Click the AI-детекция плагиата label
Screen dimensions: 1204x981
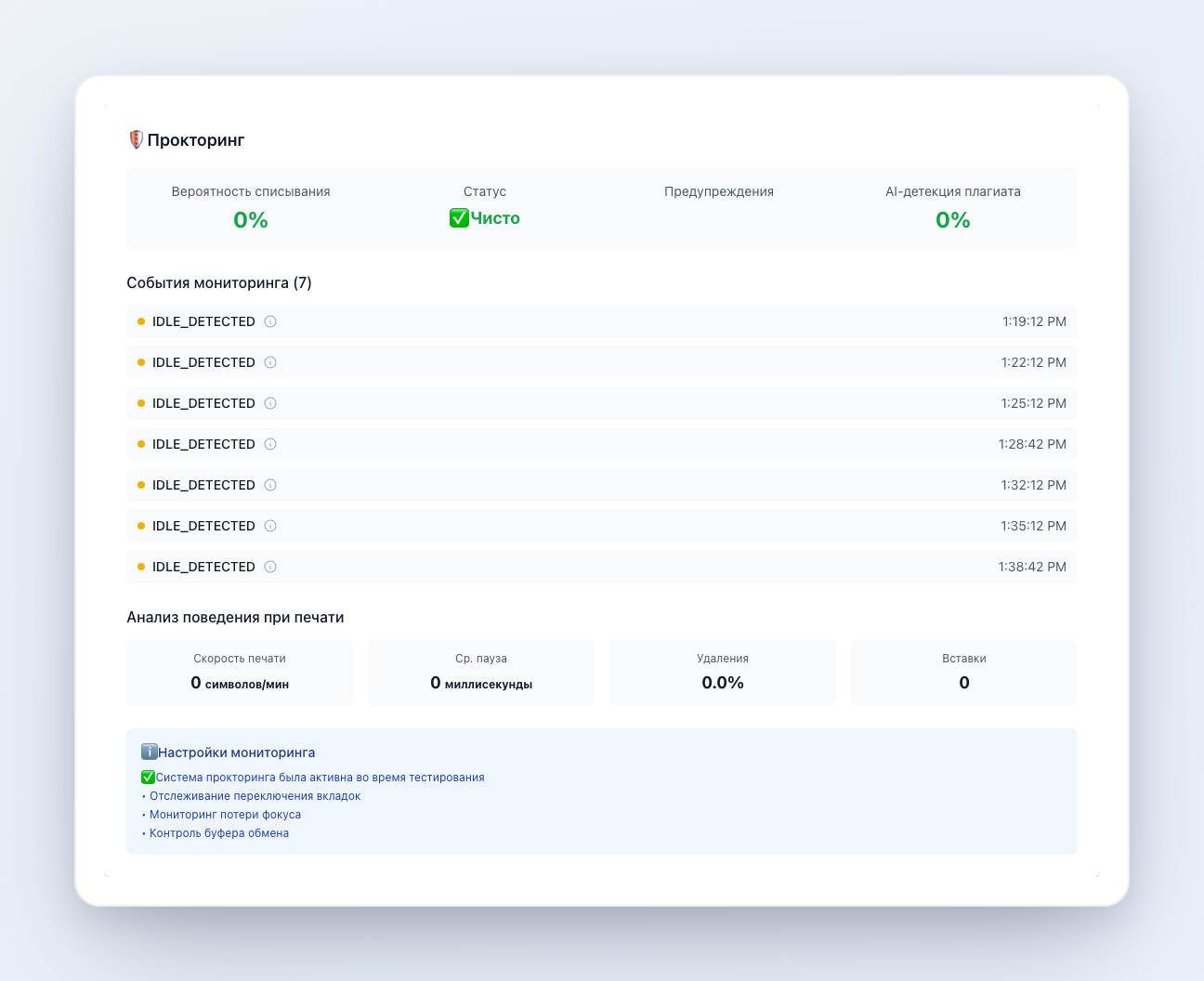(x=953, y=191)
